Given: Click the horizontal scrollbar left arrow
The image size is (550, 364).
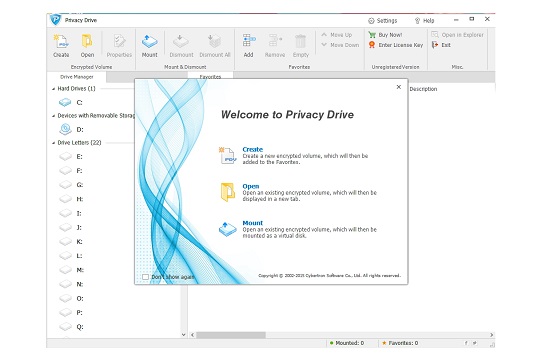Looking at the screenshot, I should (192, 335).
